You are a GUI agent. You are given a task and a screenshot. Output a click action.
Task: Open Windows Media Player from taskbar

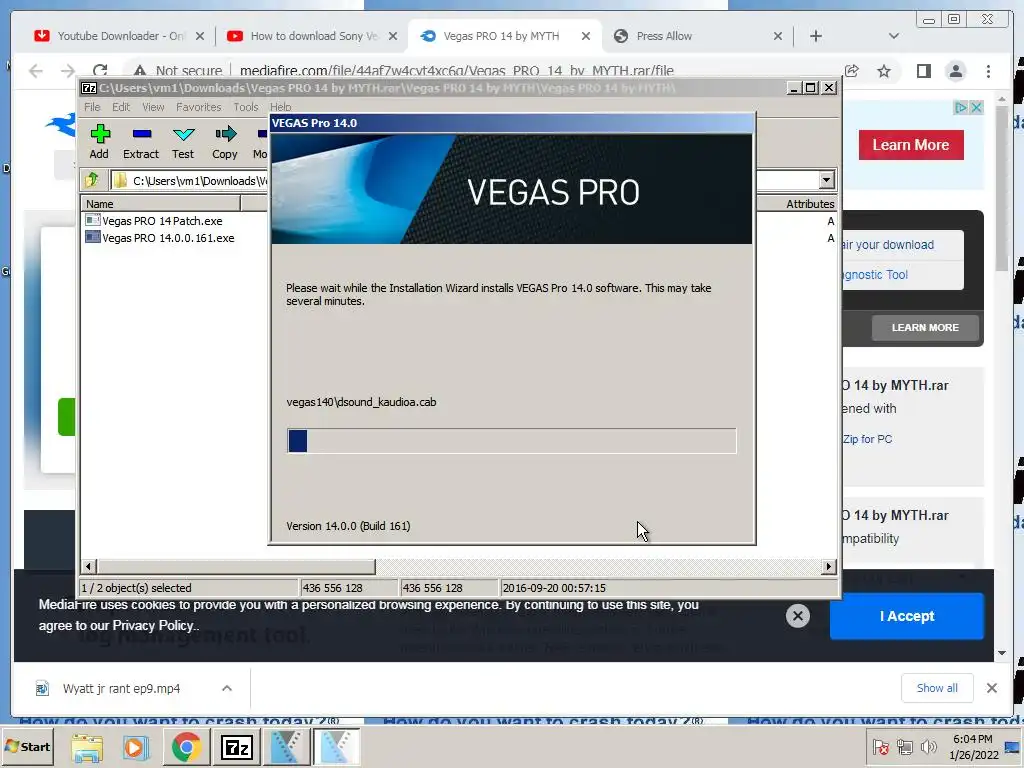pos(135,748)
